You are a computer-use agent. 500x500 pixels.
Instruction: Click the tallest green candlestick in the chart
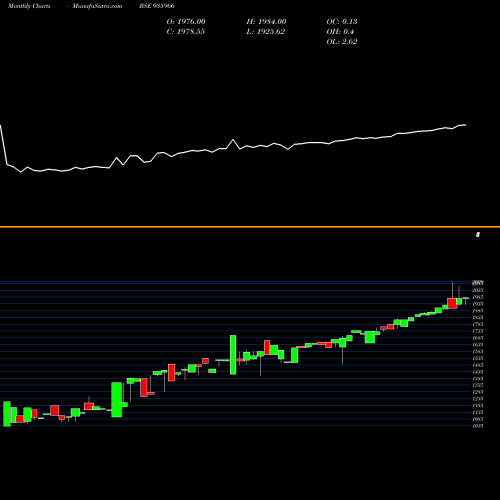(233, 355)
